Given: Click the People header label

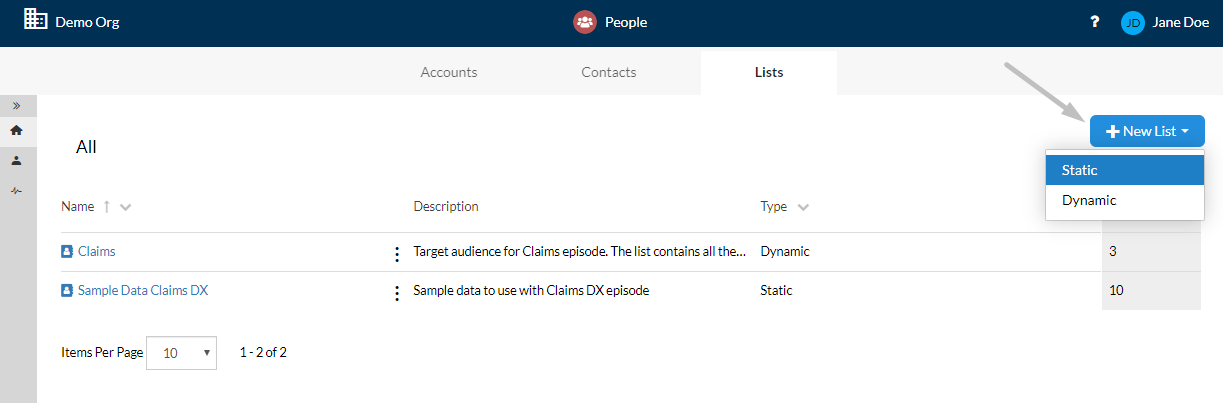Looking at the screenshot, I should point(626,22).
